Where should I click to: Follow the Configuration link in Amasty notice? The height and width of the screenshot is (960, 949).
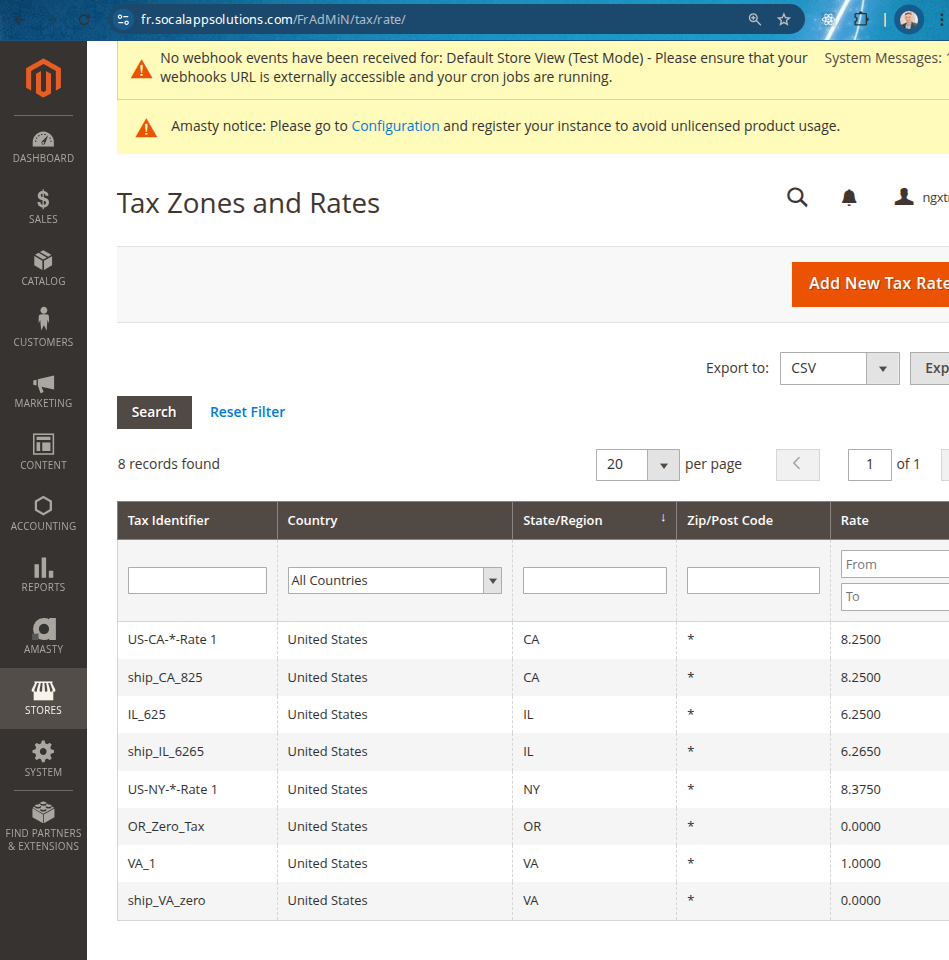click(395, 126)
